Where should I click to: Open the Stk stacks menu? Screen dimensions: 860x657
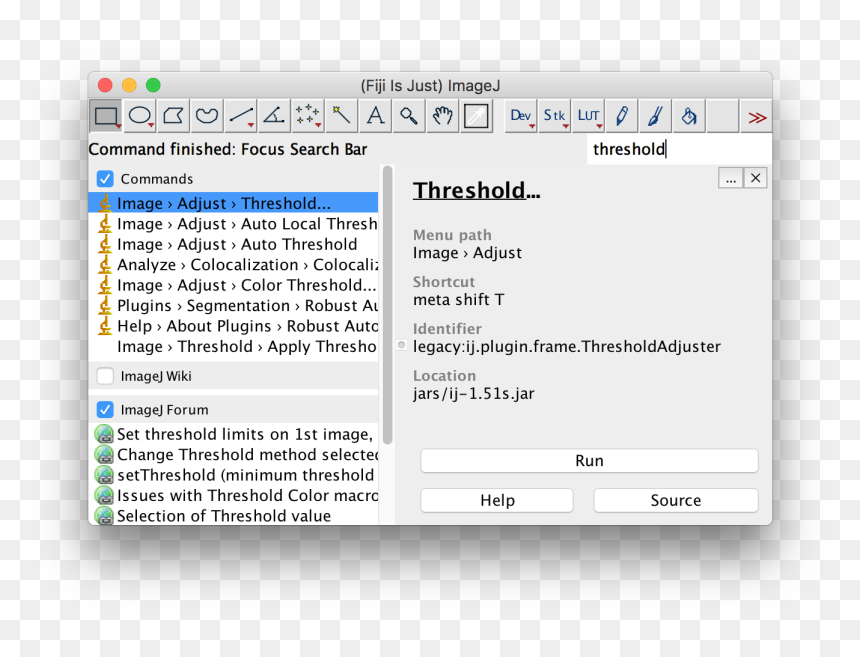pyautogui.click(x=555, y=116)
